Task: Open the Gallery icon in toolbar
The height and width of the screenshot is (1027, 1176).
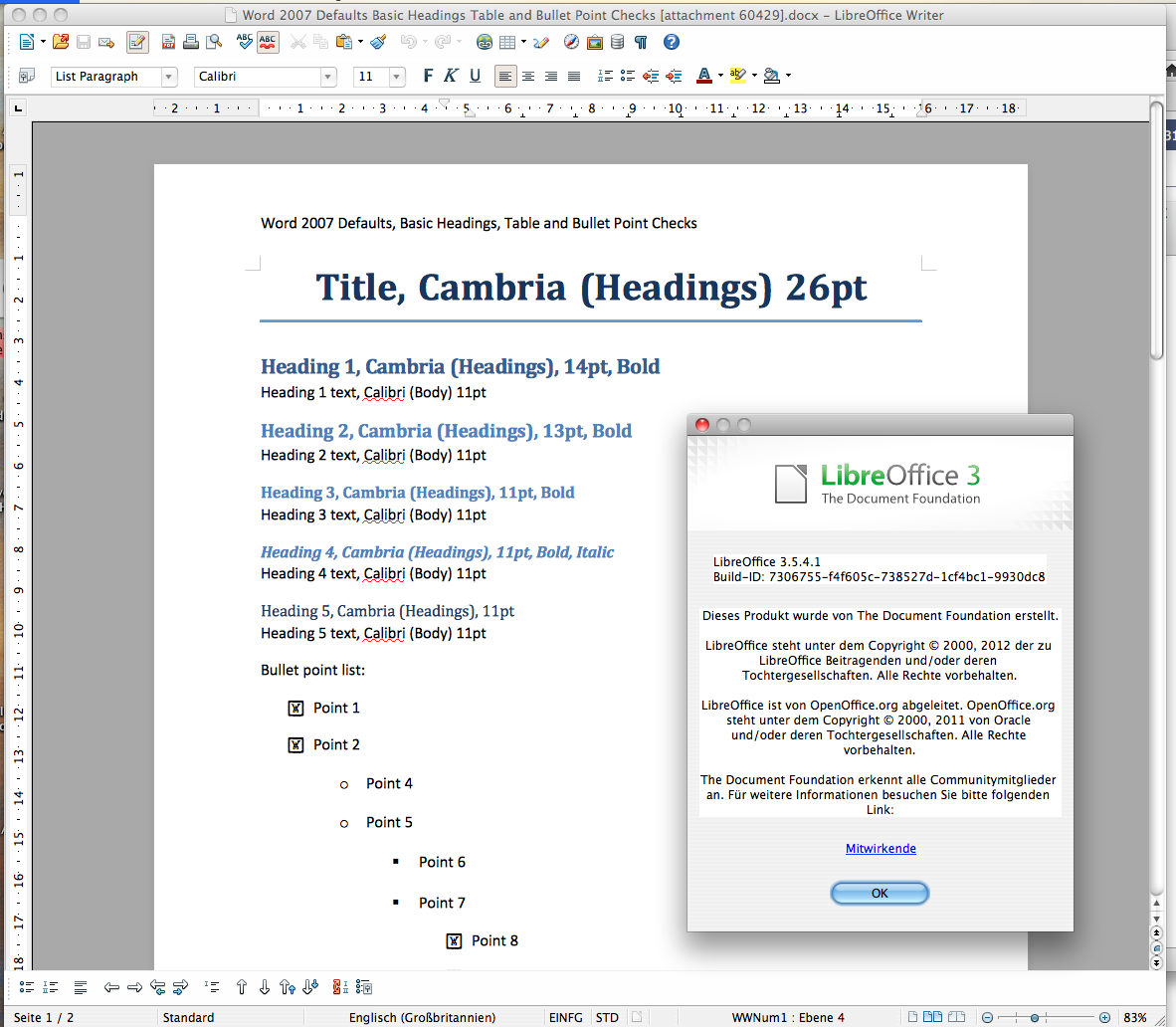Action: click(x=594, y=42)
